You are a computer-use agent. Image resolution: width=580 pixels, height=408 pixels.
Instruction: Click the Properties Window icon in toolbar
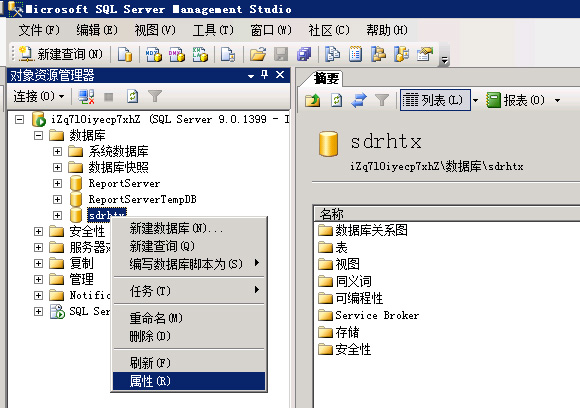(425, 54)
